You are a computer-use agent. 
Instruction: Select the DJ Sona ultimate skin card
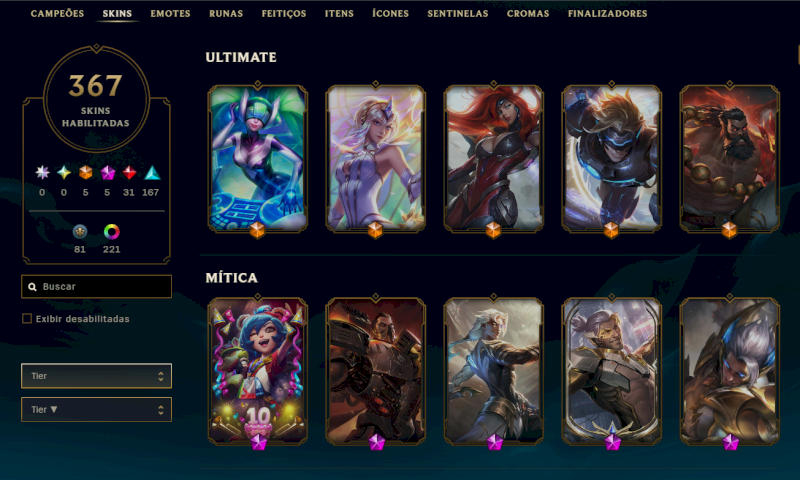pos(258,158)
